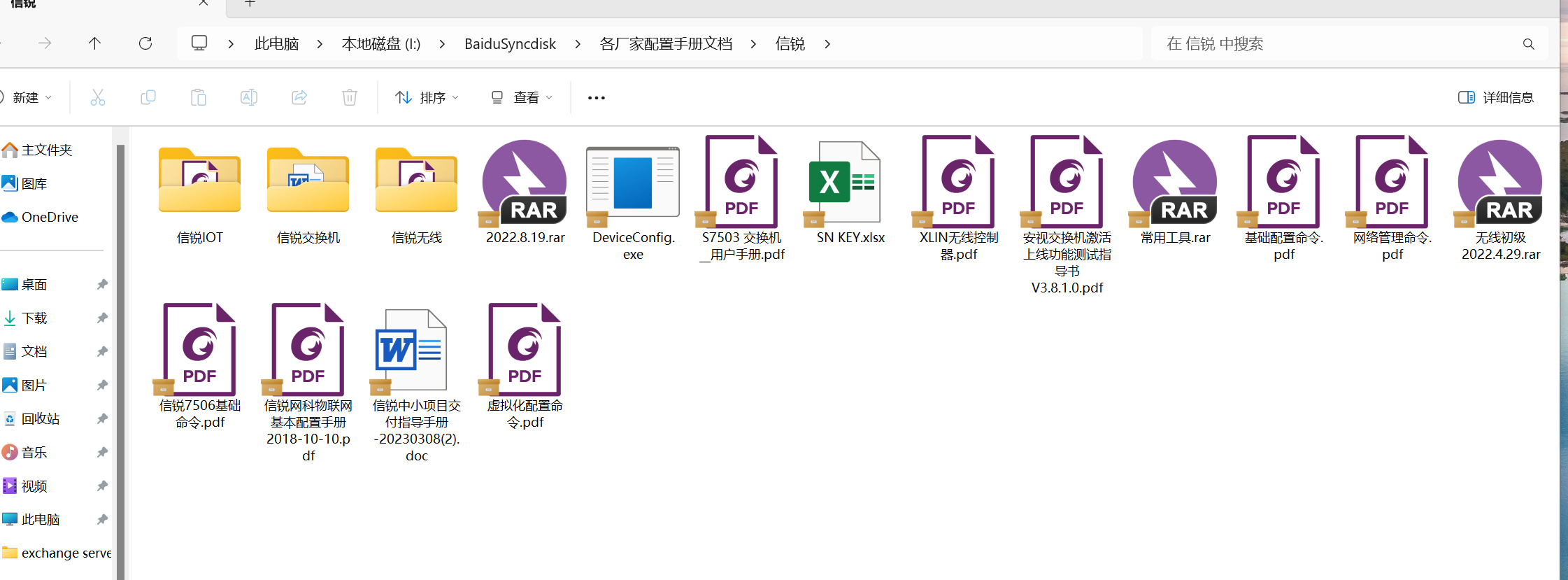Select 网络管理命令.pdf file

pos(1392,199)
